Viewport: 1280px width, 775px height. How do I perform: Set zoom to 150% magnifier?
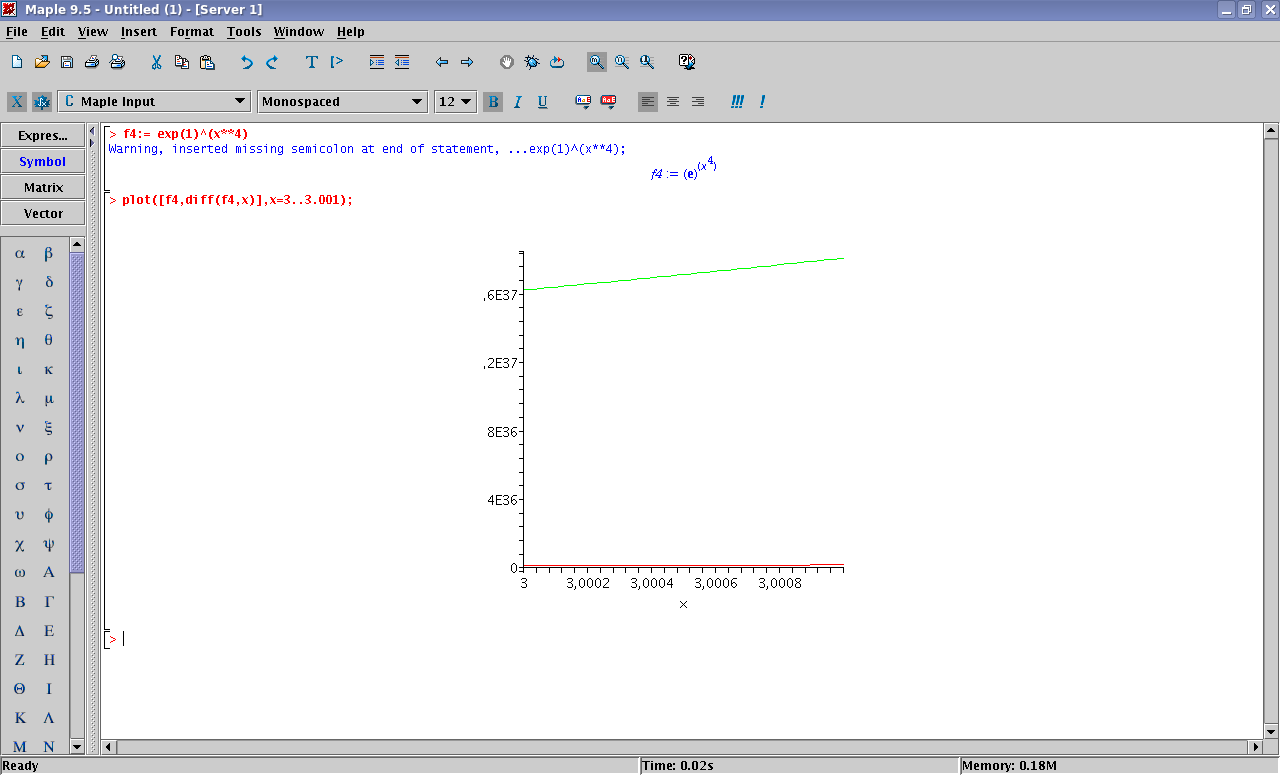click(x=622, y=62)
